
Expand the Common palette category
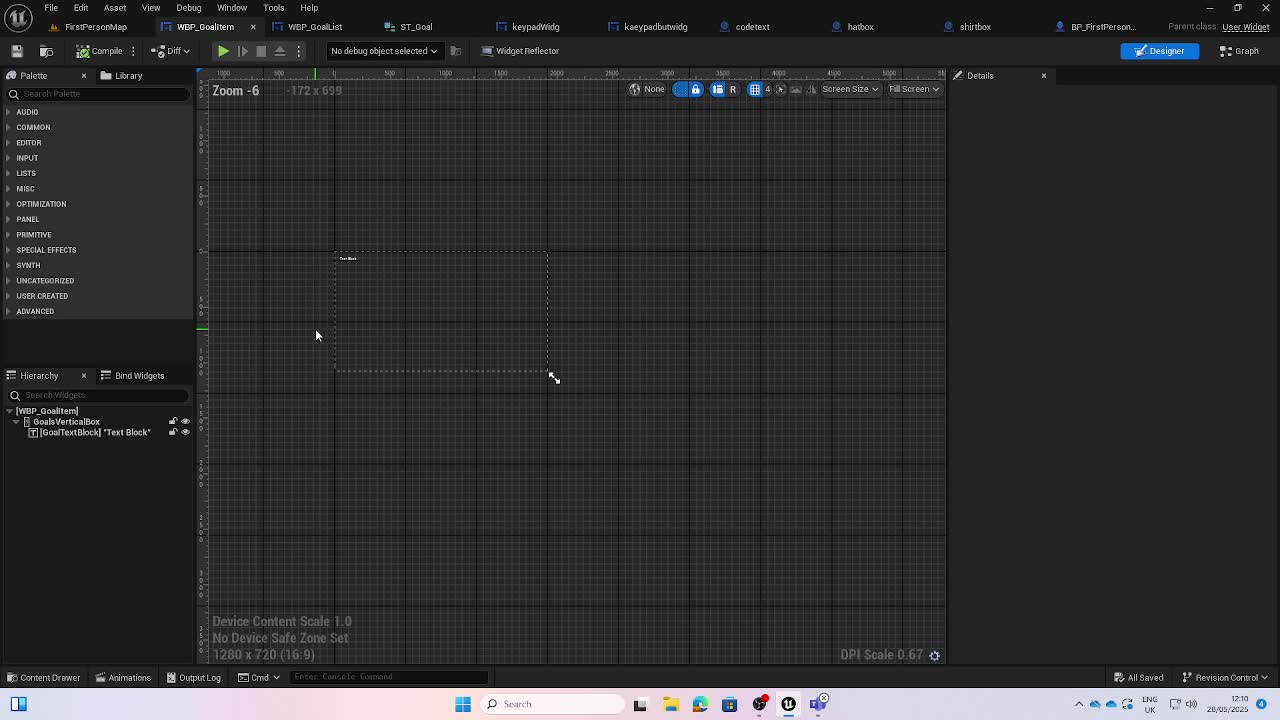tap(33, 127)
